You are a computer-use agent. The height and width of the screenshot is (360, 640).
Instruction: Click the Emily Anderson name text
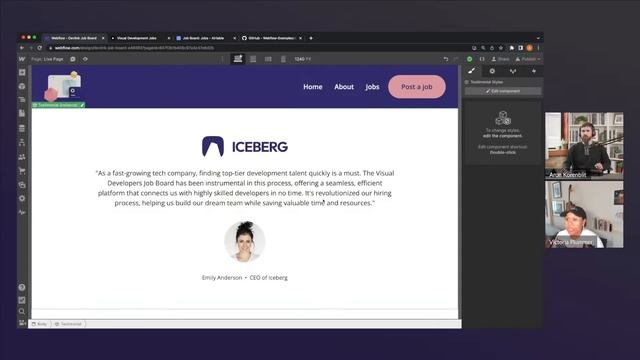pyautogui.click(x=222, y=278)
